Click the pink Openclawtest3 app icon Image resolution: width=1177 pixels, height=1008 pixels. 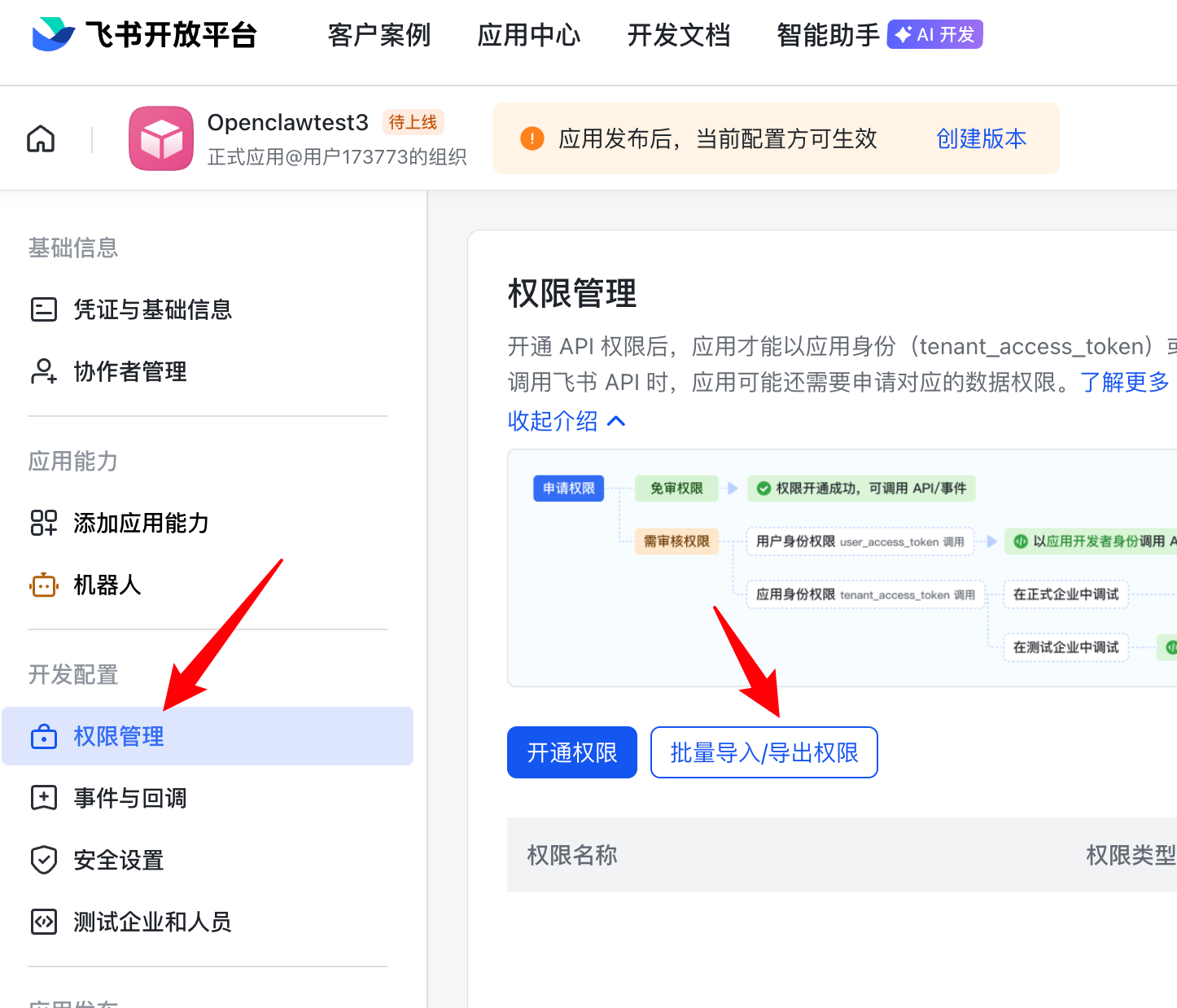click(x=161, y=138)
